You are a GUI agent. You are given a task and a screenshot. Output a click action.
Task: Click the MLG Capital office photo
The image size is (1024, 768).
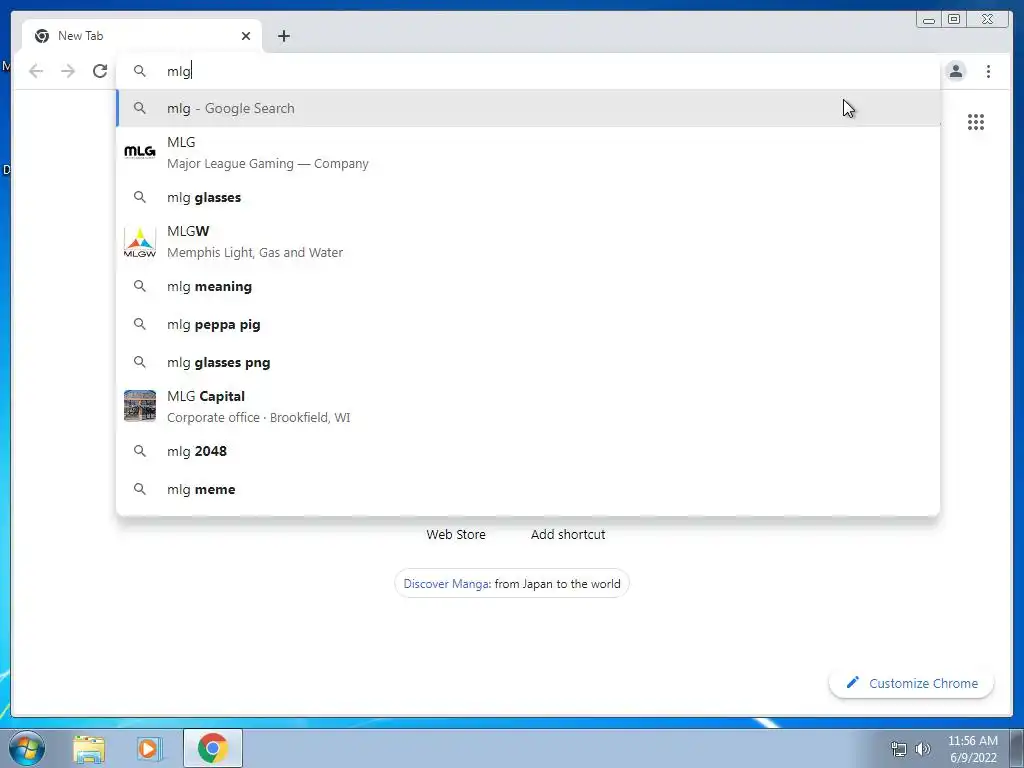140,406
